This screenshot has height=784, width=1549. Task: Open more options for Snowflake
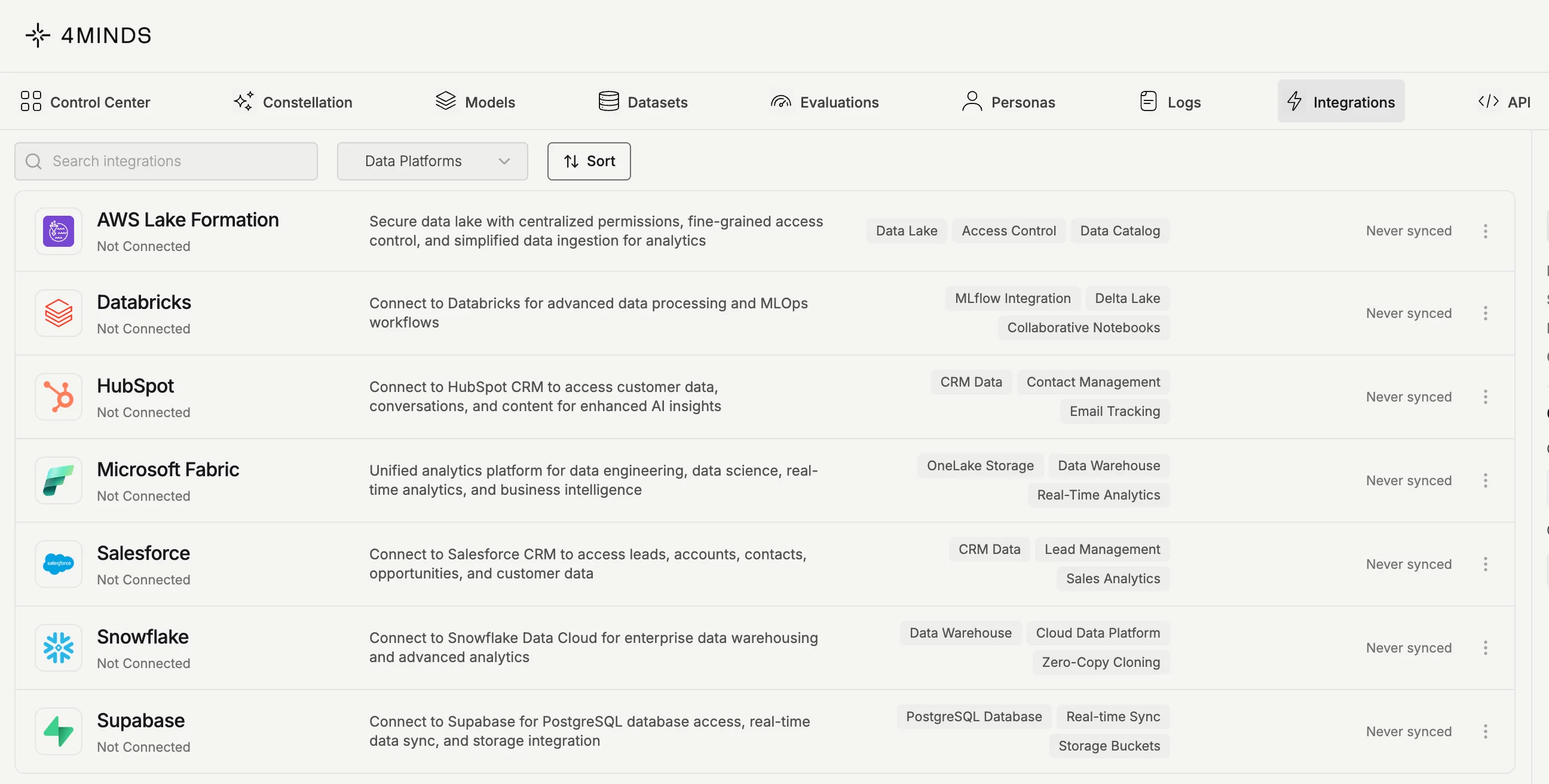tap(1485, 648)
